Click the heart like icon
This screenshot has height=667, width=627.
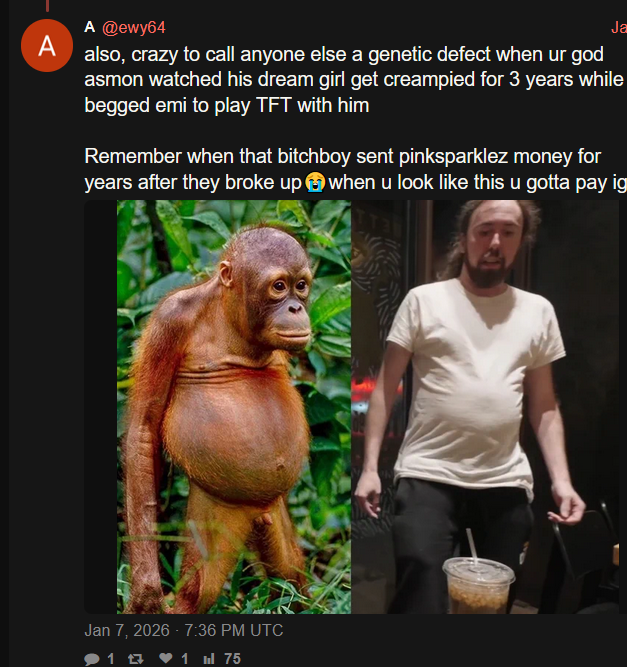pyautogui.click(x=166, y=658)
